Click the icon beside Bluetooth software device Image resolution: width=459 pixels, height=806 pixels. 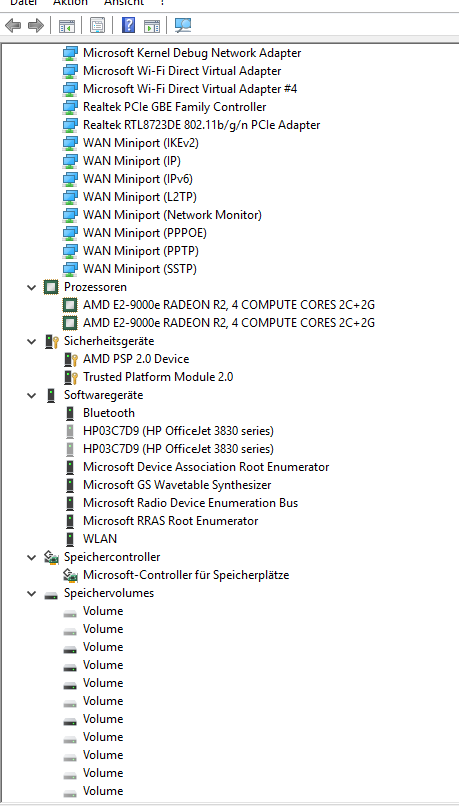(70, 413)
